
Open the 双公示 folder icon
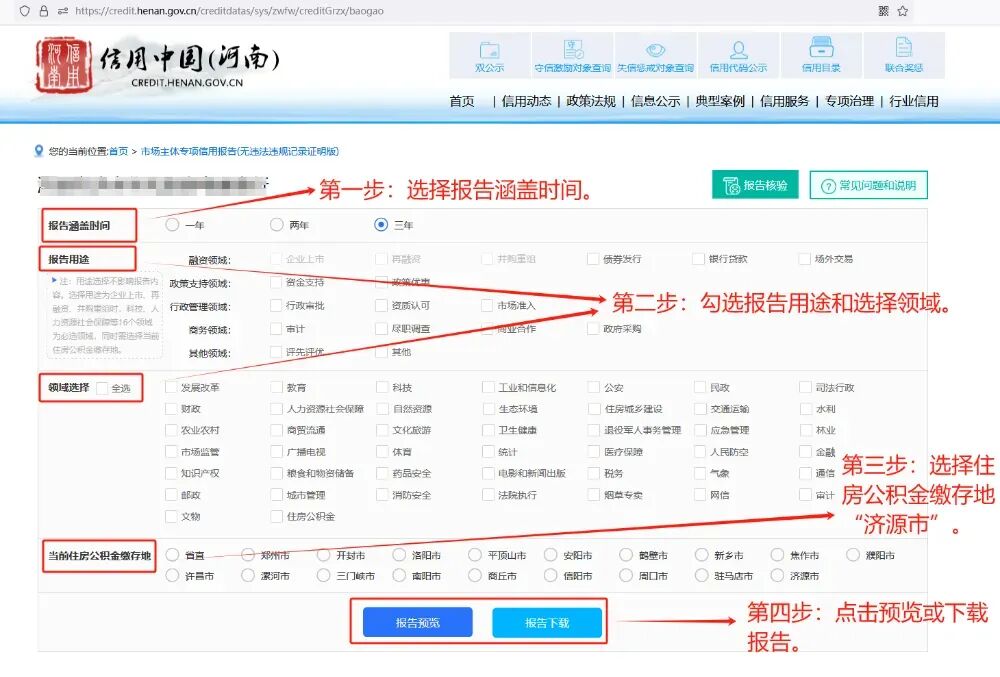coord(489,50)
